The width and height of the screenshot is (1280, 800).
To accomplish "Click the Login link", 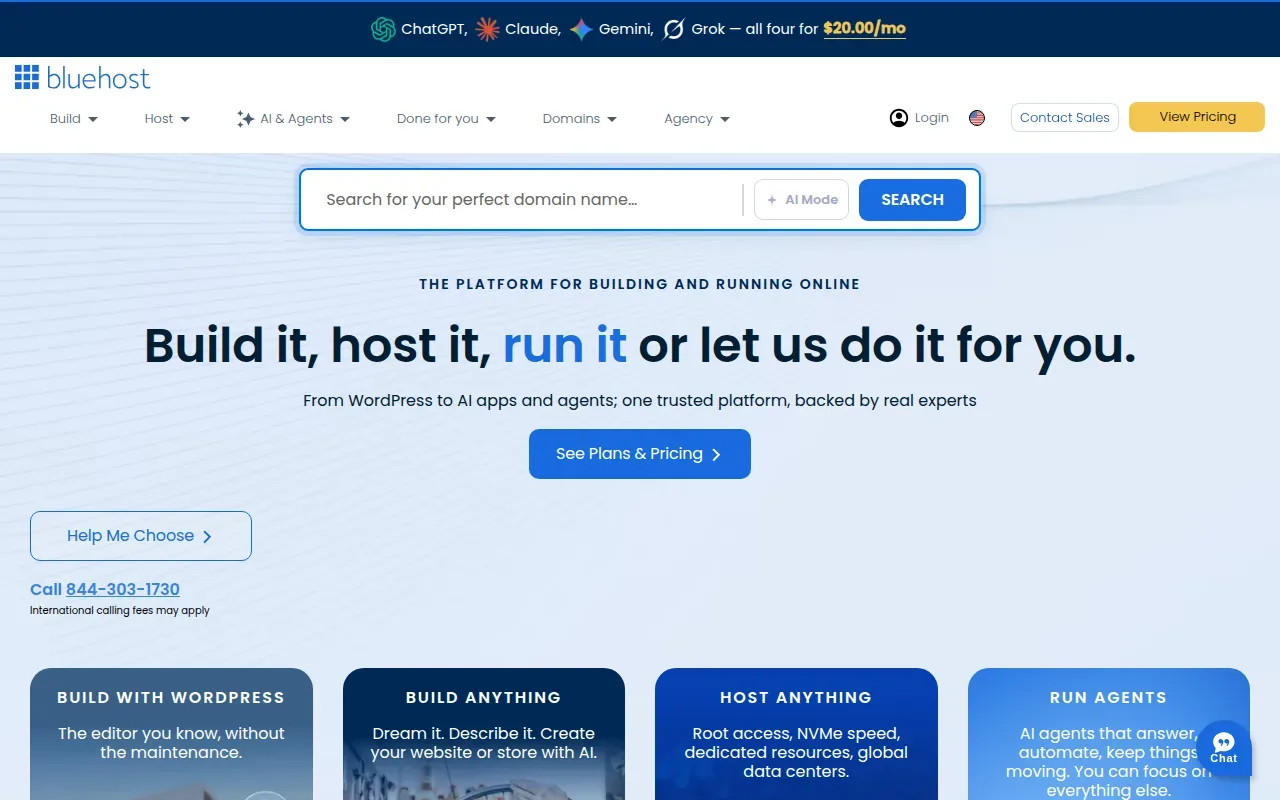I will [x=931, y=118].
